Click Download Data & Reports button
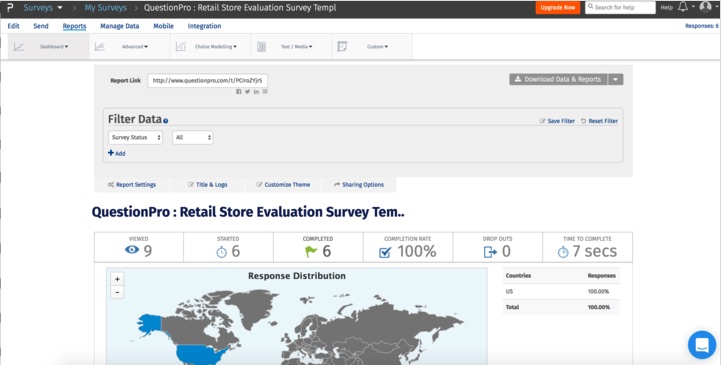The width and height of the screenshot is (721, 365). [558, 80]
